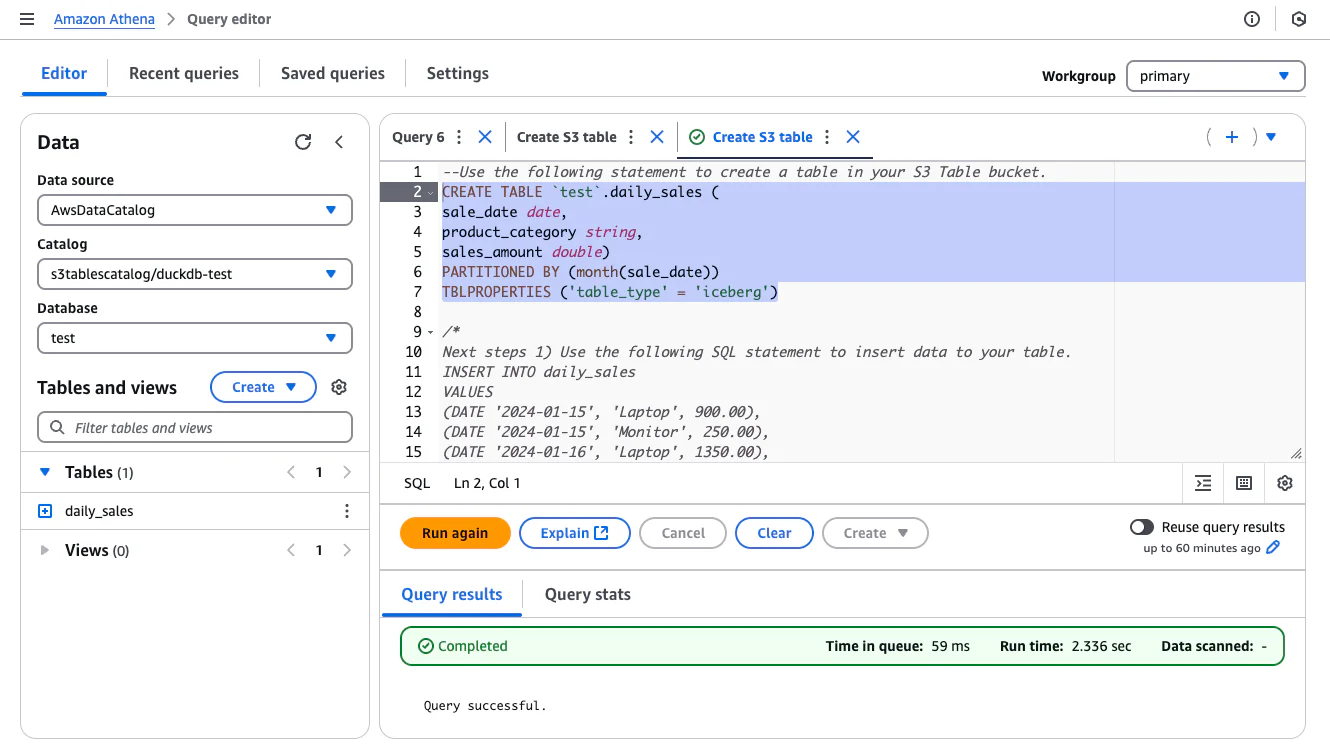Open the Data source AwsDataCatalog dropdown
The width and height of the screenshot is (1330, 756).
click(195, 210)
